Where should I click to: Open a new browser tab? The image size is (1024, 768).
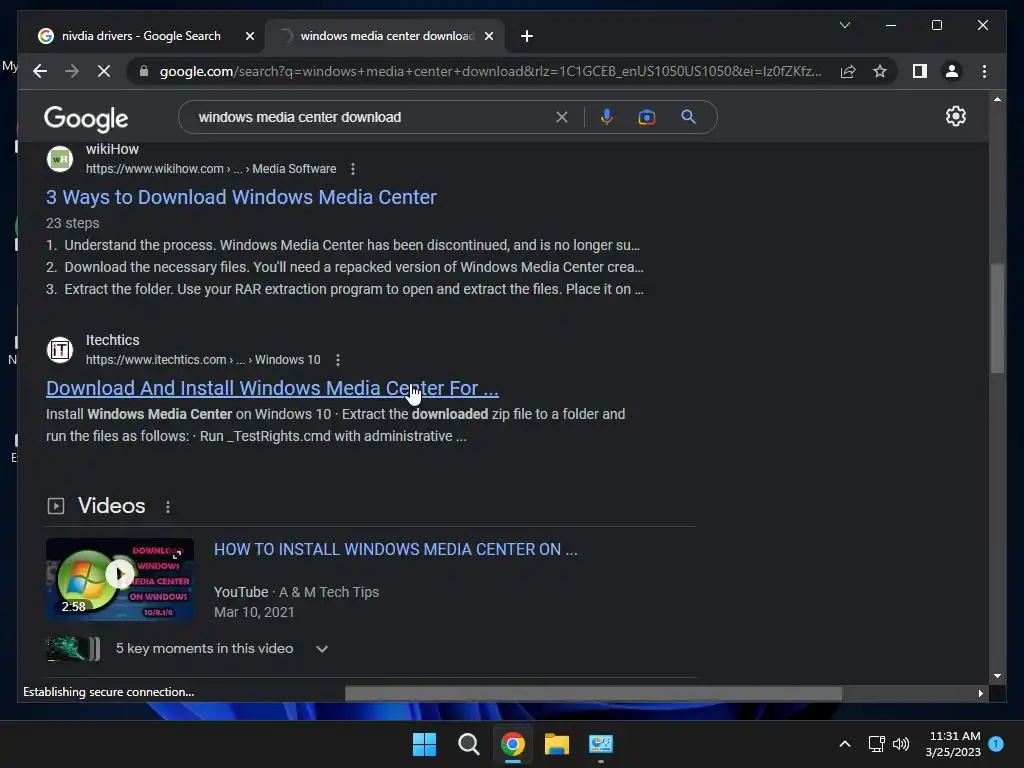coord(527,36)
